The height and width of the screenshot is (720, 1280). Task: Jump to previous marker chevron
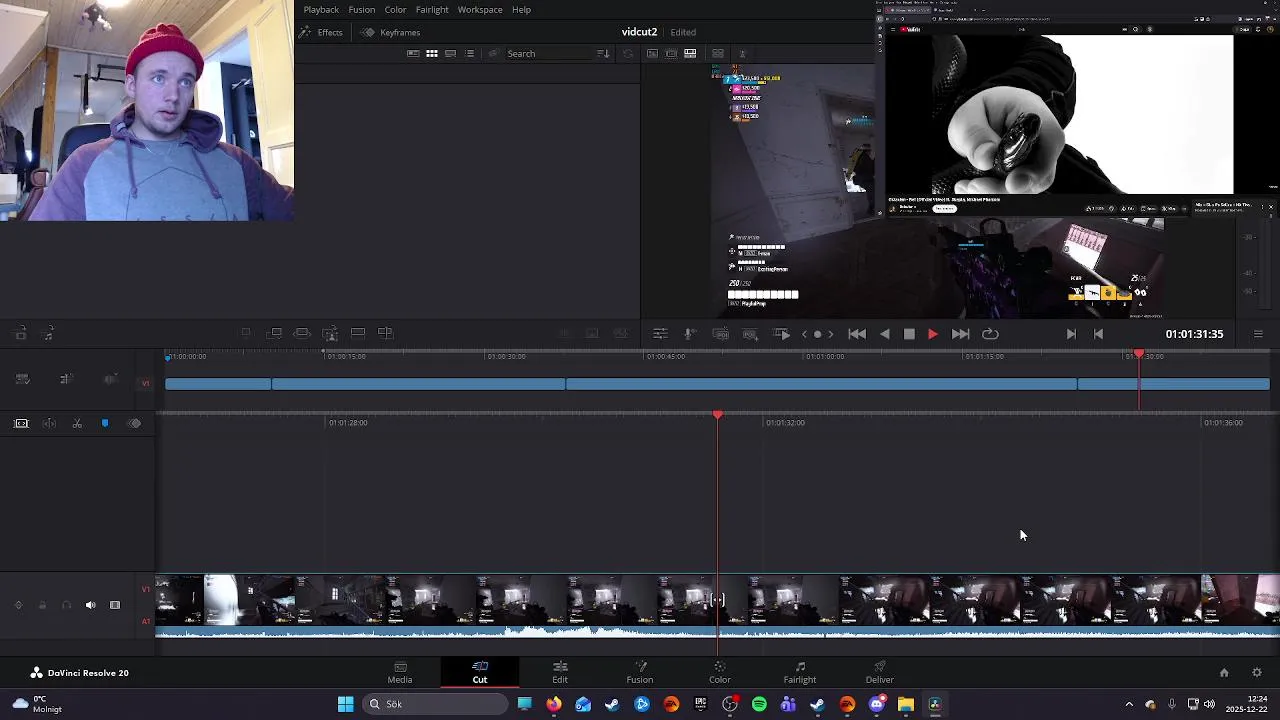click(x=804, y=334)
